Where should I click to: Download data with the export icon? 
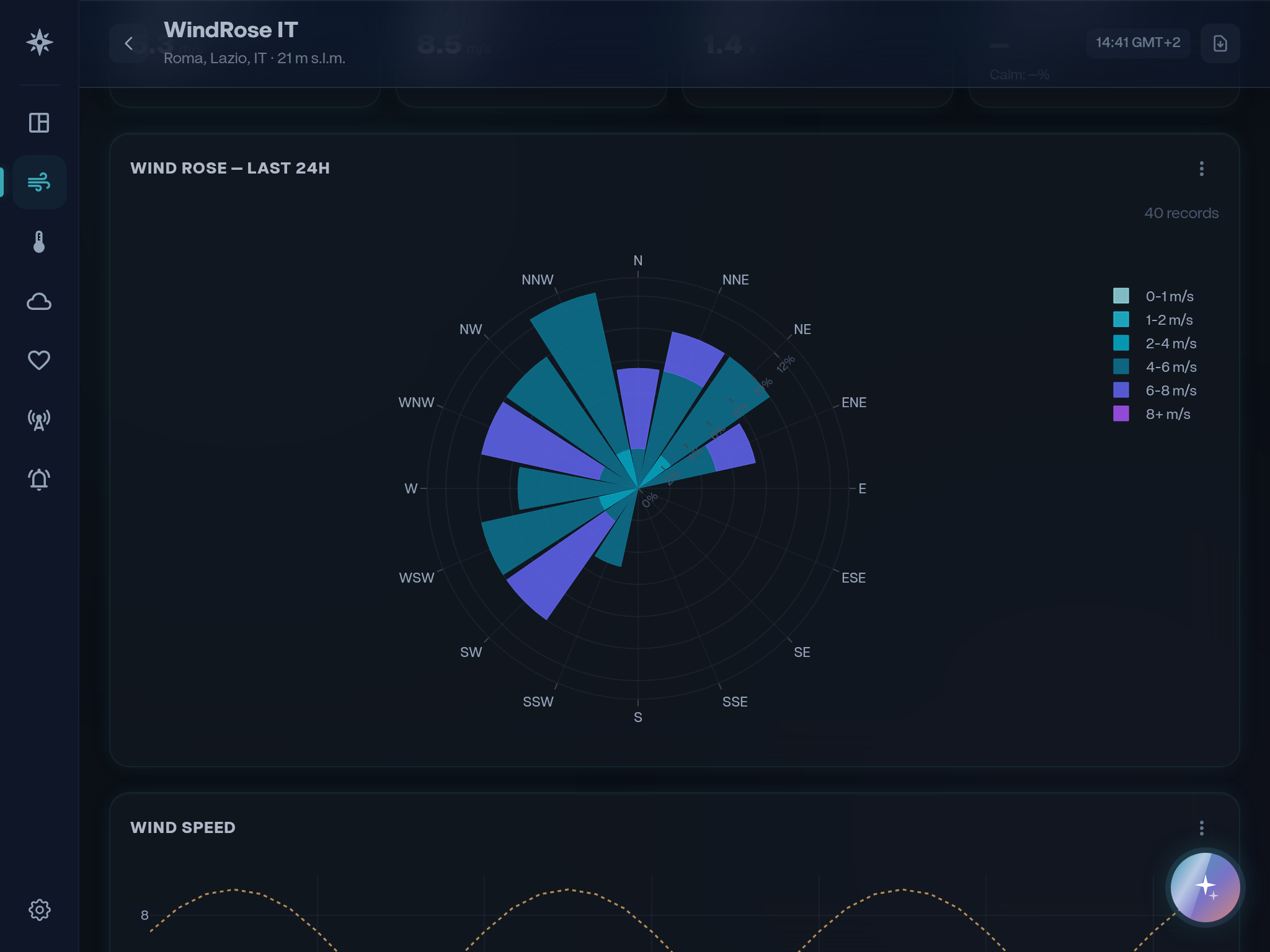pos(1220,43)
